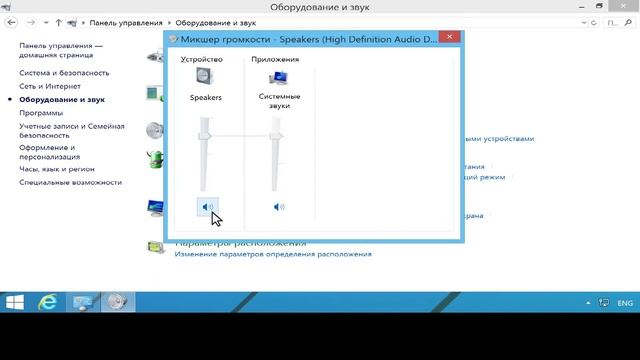
Task: Click the Speakers volume slider handle
Action: 204,136
